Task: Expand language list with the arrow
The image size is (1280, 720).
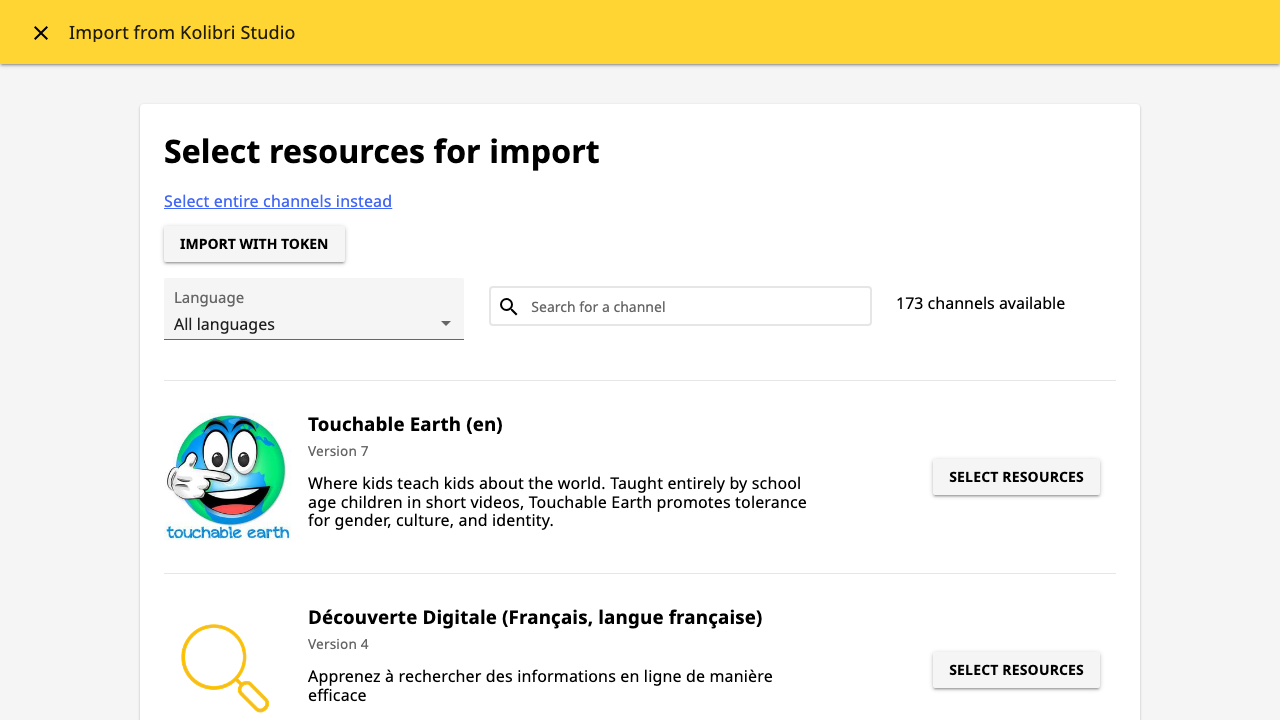Action: 446,324
